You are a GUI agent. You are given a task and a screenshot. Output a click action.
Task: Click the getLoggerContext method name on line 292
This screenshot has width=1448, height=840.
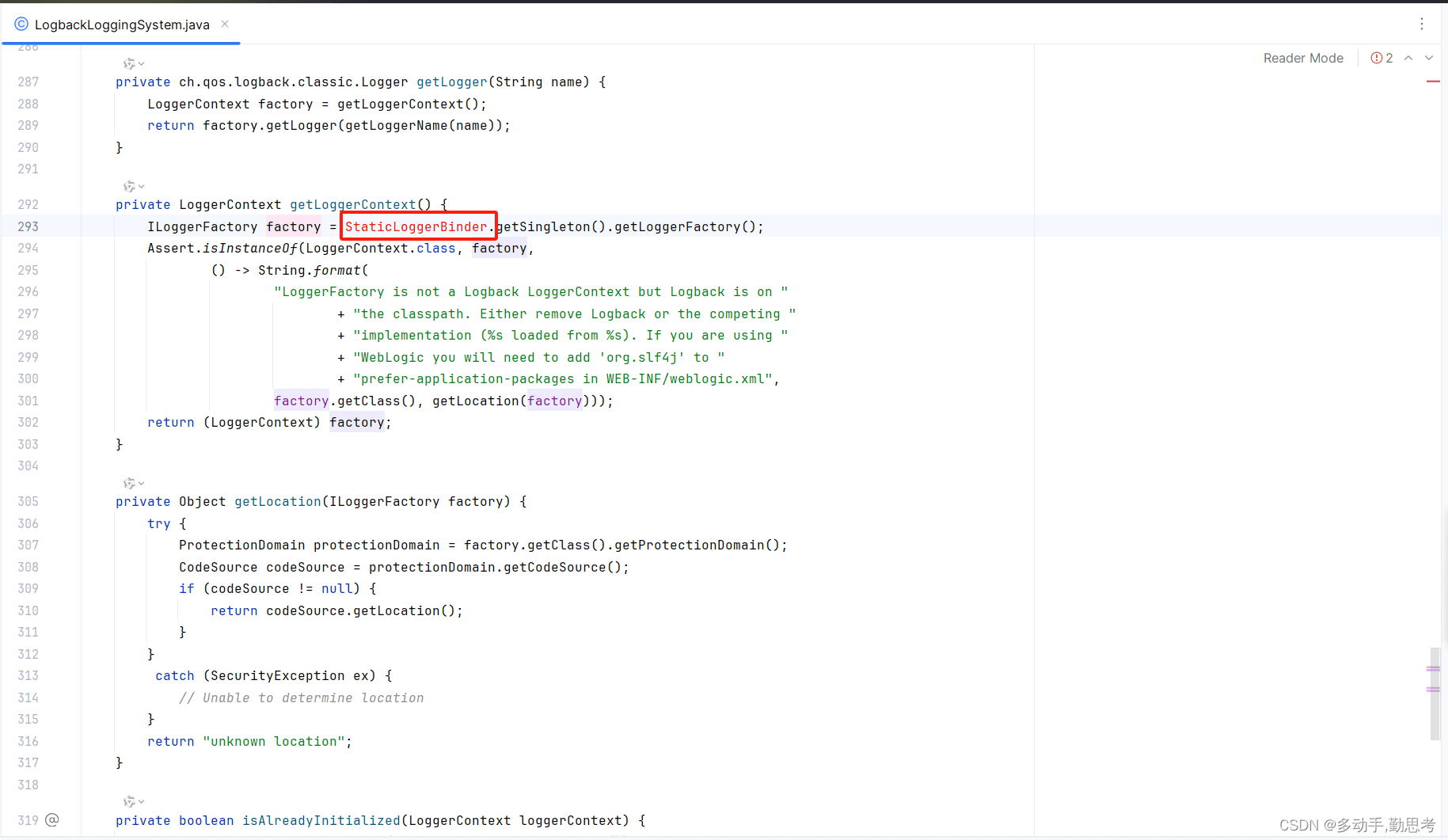(353, 204)
